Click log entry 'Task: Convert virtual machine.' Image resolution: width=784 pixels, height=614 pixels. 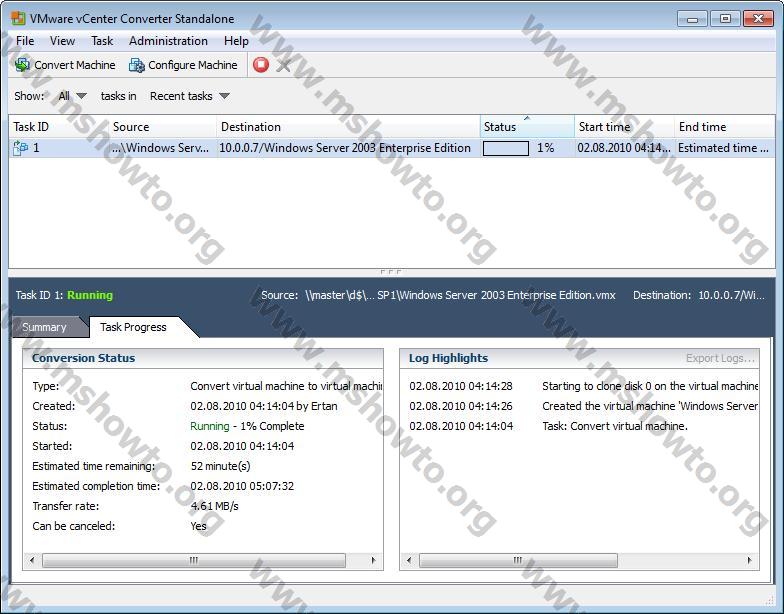point(615,426)
